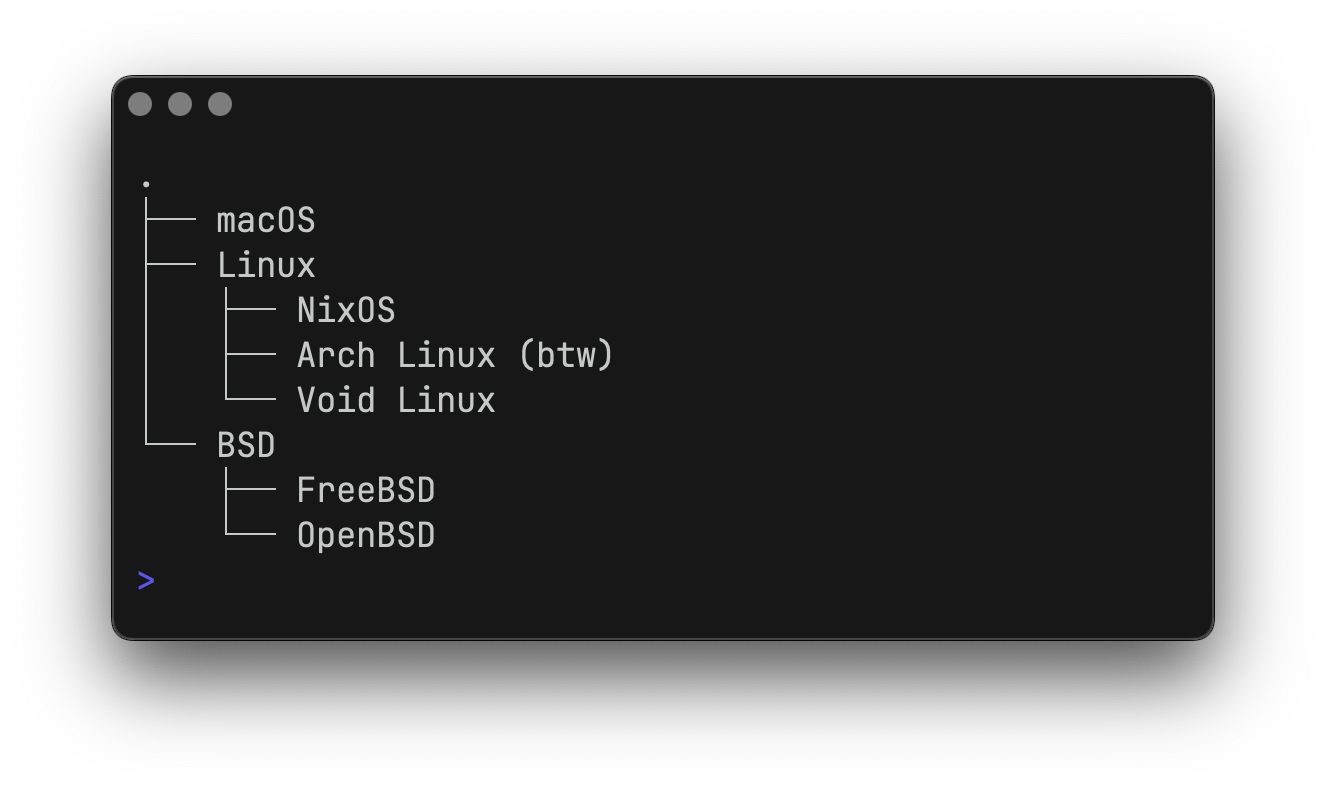Click the NixOS entry text
The image size is (1326, 788).
[346, 310]
